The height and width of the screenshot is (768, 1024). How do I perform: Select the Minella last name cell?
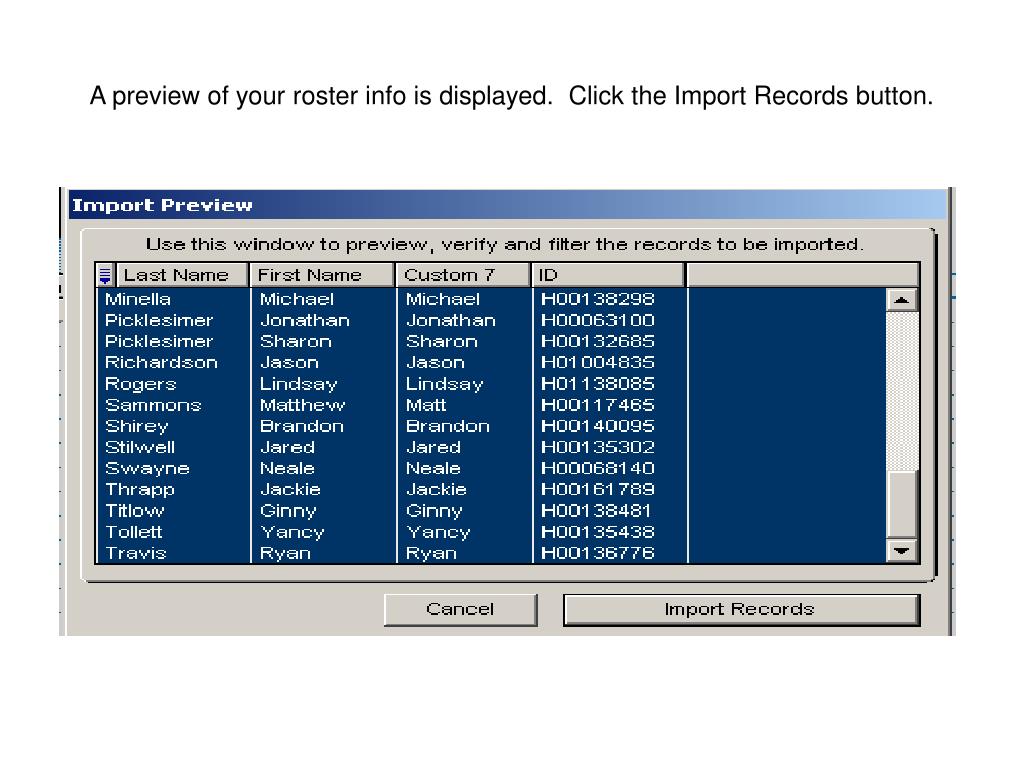pos(138,299)
